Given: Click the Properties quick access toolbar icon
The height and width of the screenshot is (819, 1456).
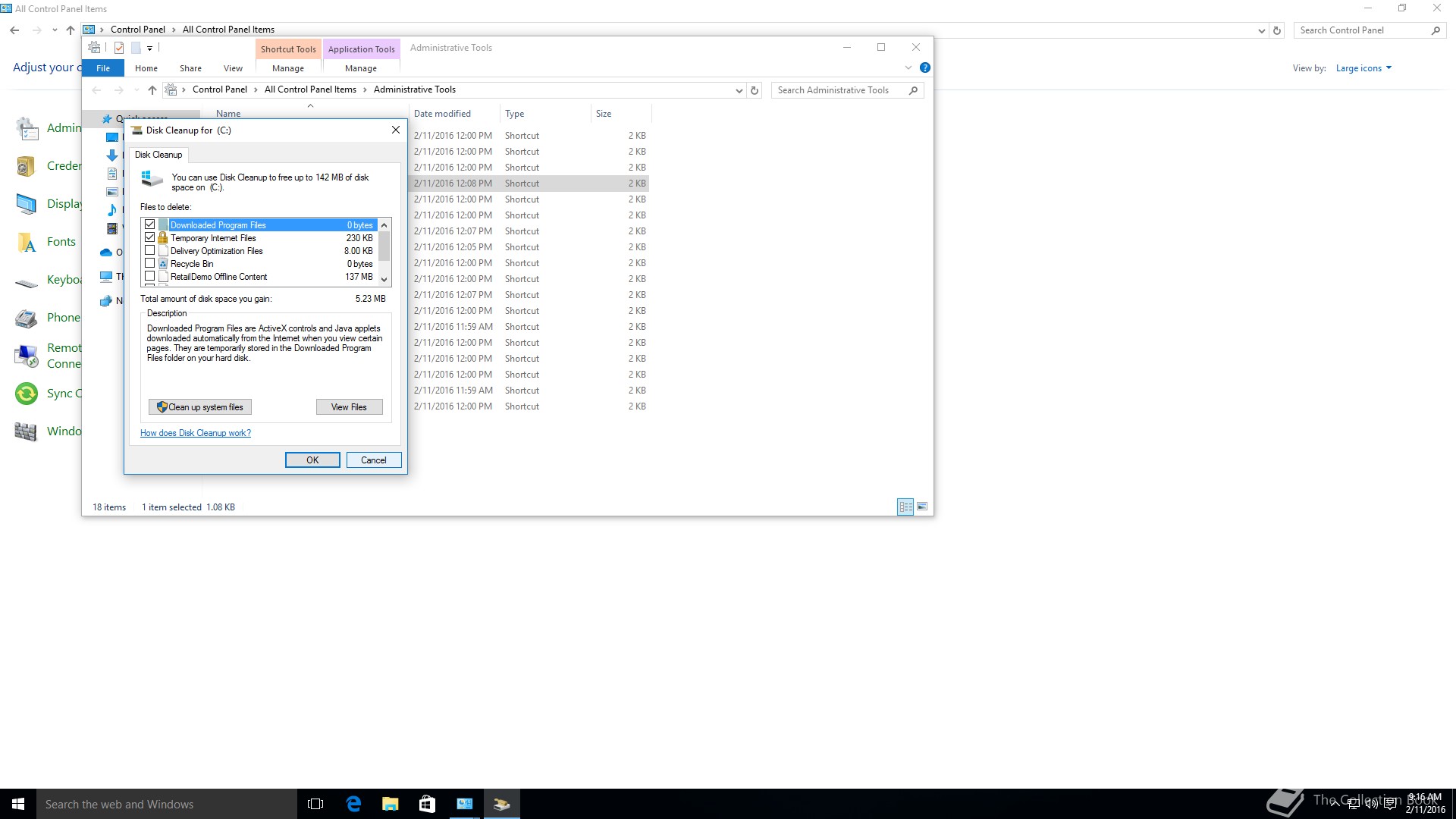Looking at the screenshot, I should [119, 48].
